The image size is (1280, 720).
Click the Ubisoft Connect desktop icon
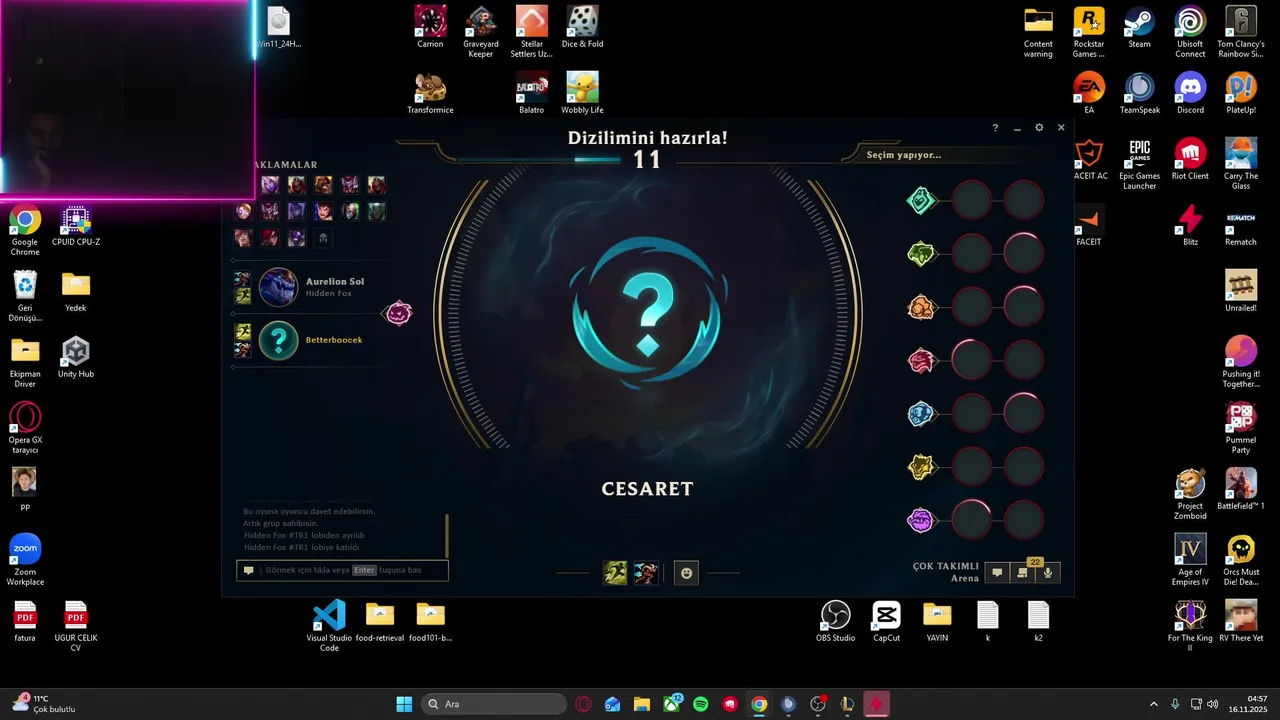[1190, 31]
